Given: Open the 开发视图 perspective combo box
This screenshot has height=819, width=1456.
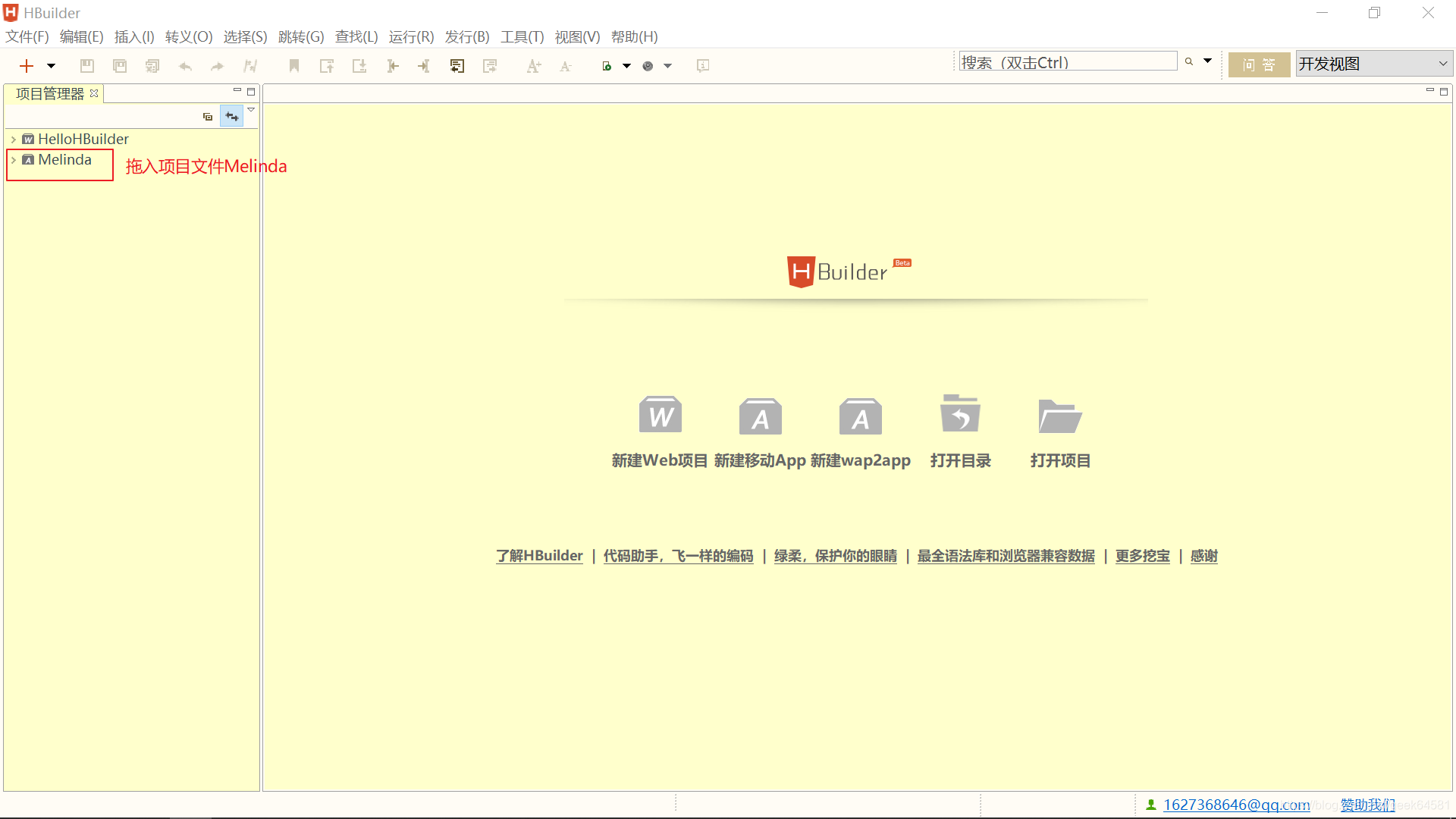Looking at the screenshot, I should [1373, 64].
